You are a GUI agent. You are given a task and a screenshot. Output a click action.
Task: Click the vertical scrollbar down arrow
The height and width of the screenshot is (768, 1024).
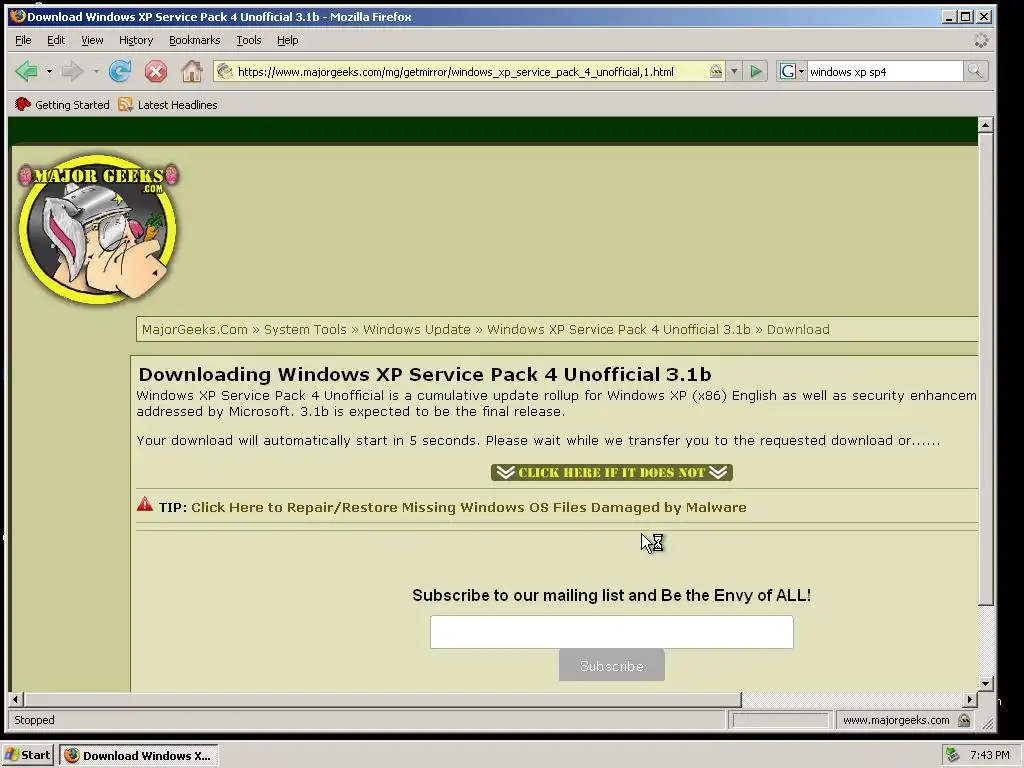pos(985,684)
